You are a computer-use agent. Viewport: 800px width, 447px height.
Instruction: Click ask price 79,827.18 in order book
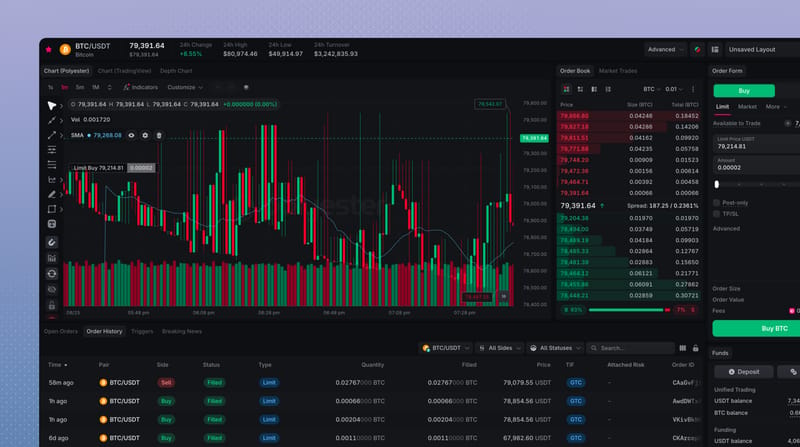[574, 127]
